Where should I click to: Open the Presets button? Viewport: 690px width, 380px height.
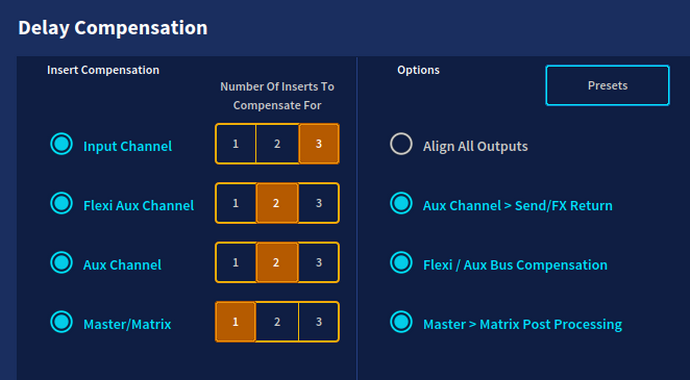pyautogui.click(x=607, y=85)
